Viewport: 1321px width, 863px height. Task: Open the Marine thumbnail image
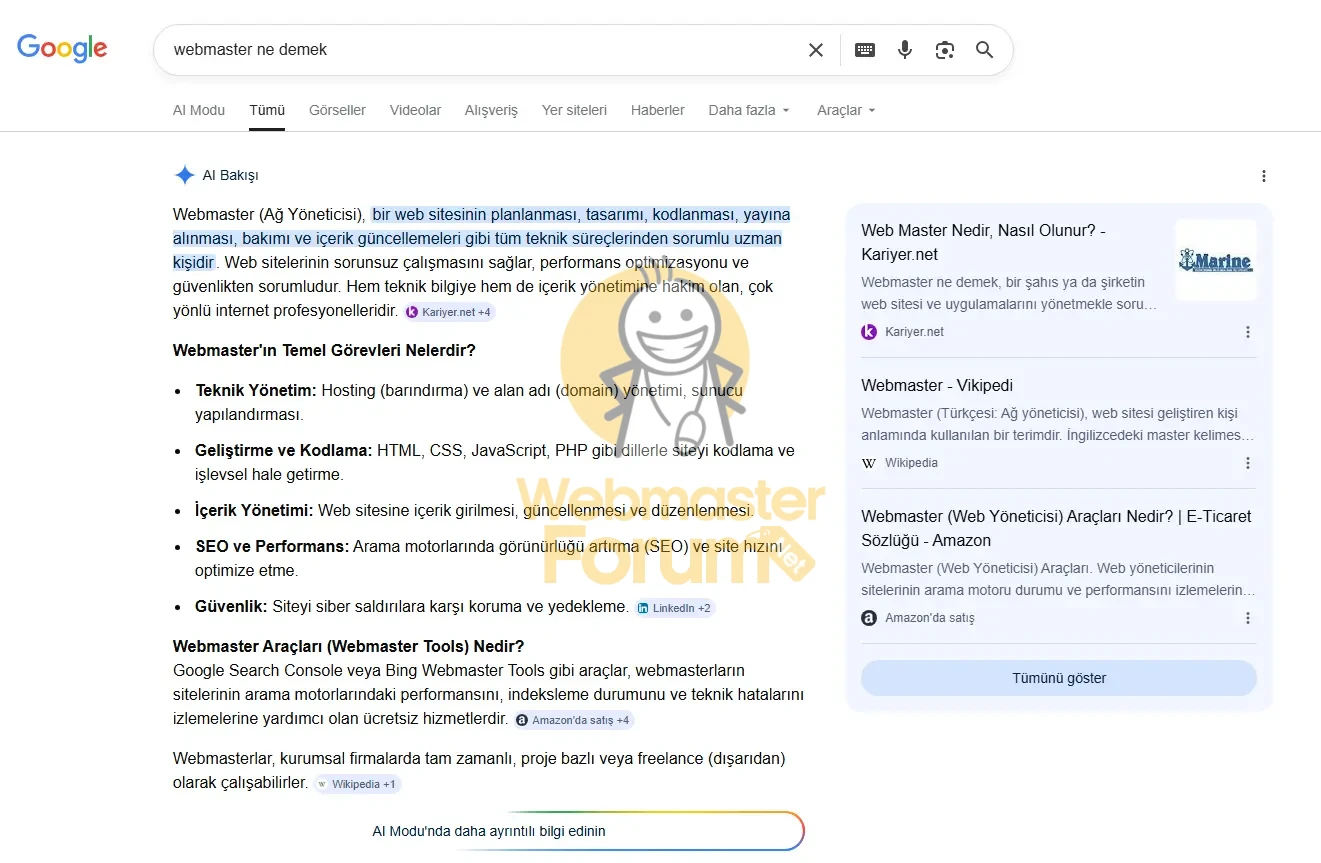pyautogui.click(x=1215, y=260)
